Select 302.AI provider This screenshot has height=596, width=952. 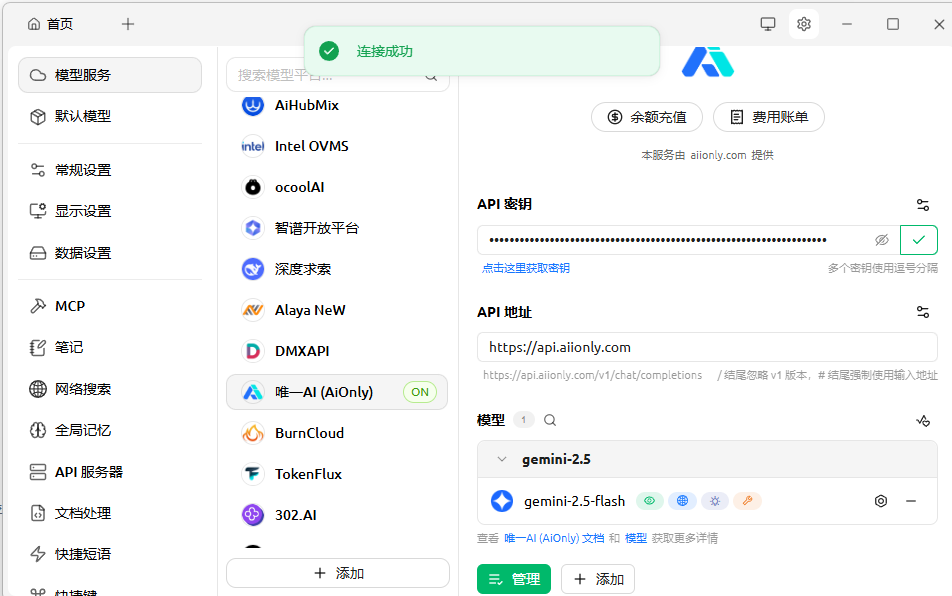pyautogui.click(x=337, y=515)
